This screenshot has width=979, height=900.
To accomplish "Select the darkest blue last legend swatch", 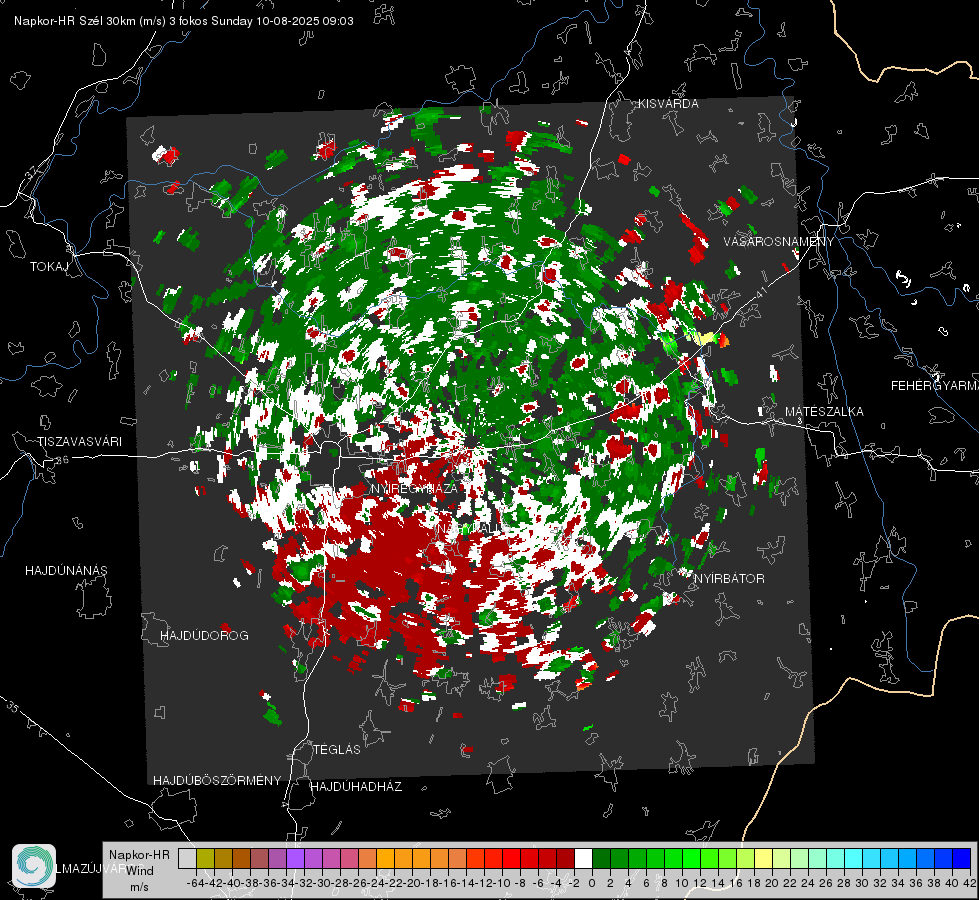I will (x=962, y=858).
